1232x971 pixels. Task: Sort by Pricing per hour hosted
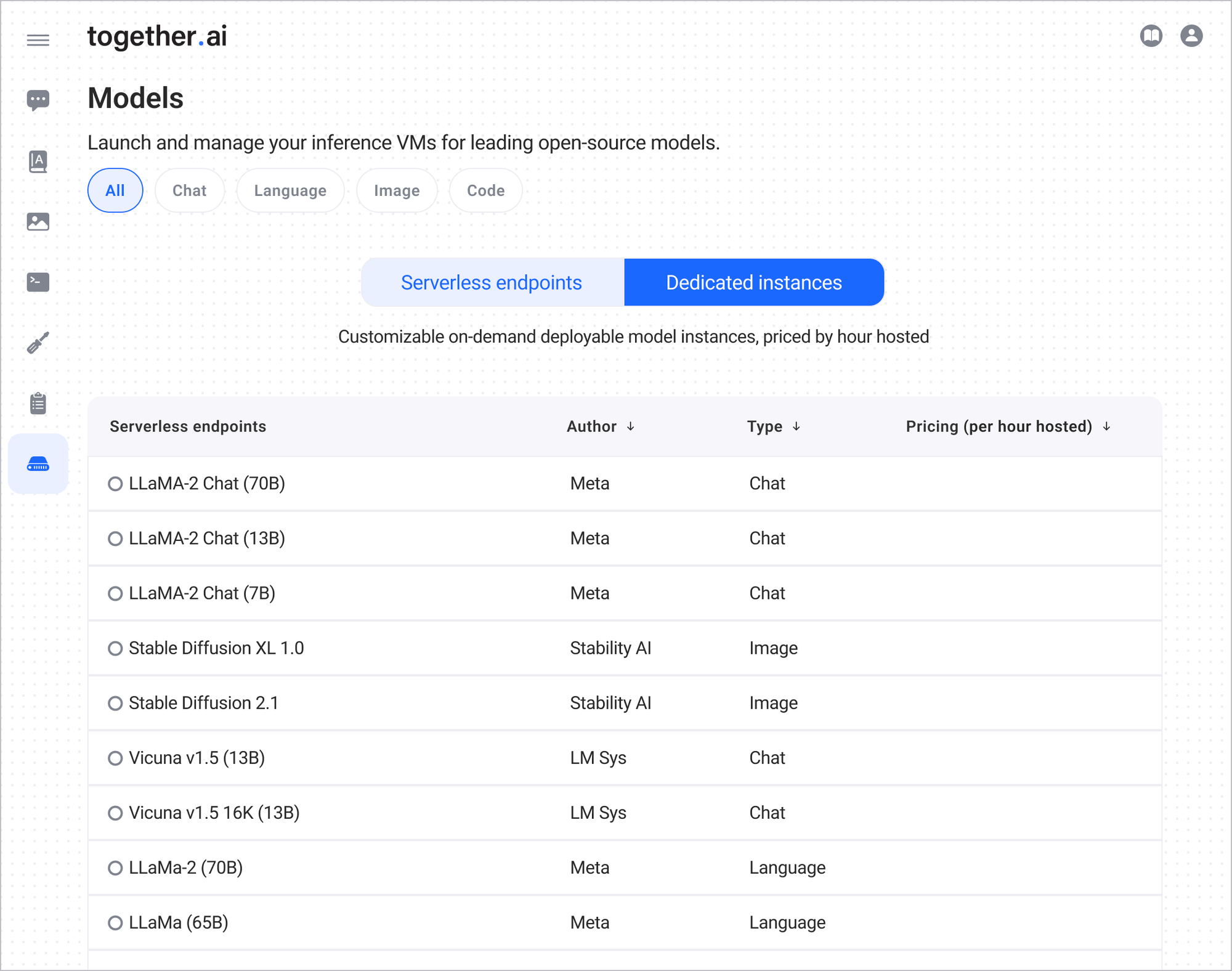pyautogui.click(x=1106, y=426)
